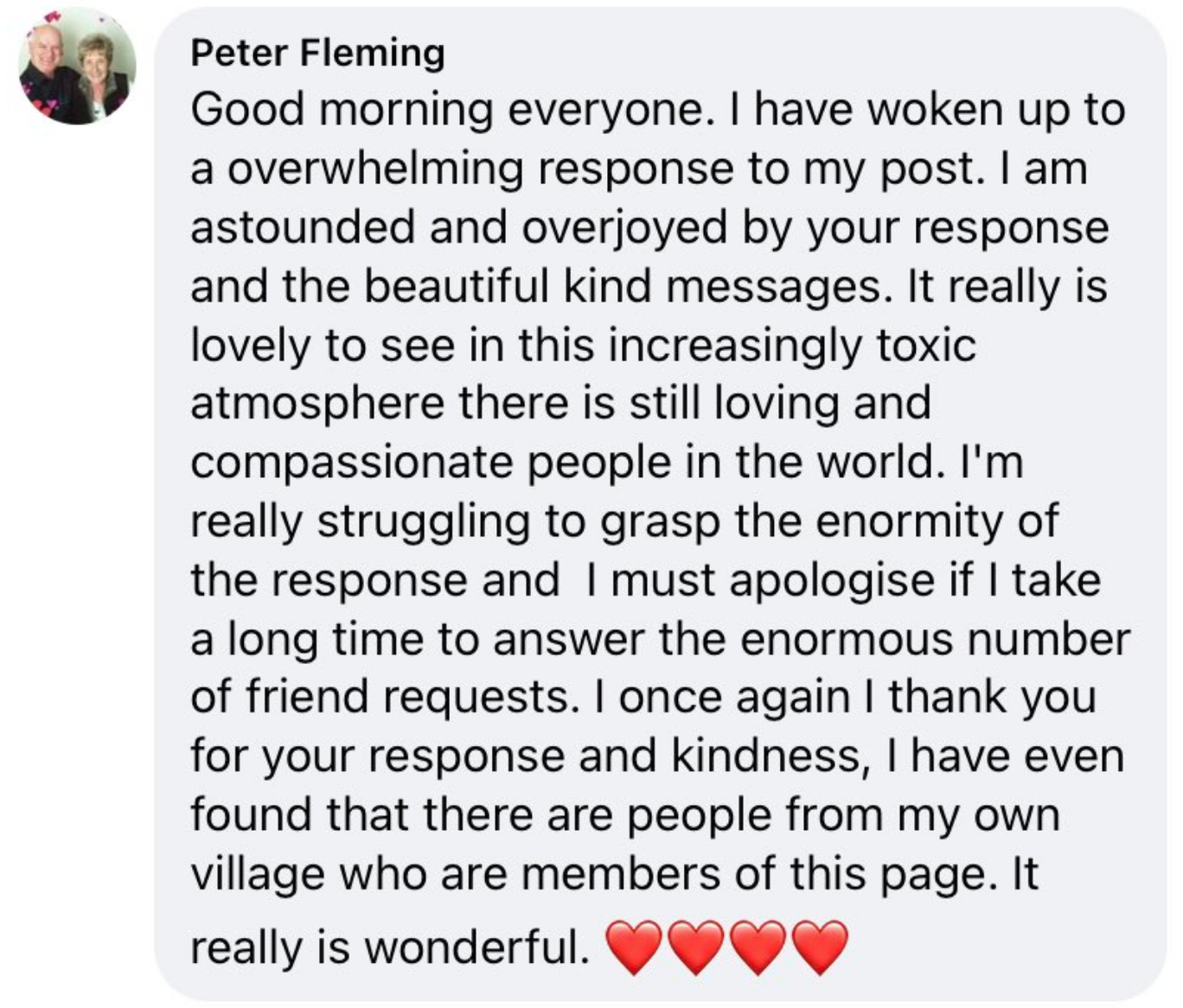Click the third red heart emoji
Image resolution: width=1183 pixels, height=1008 pixels.
pyautogui.click(x=758, y=947)
